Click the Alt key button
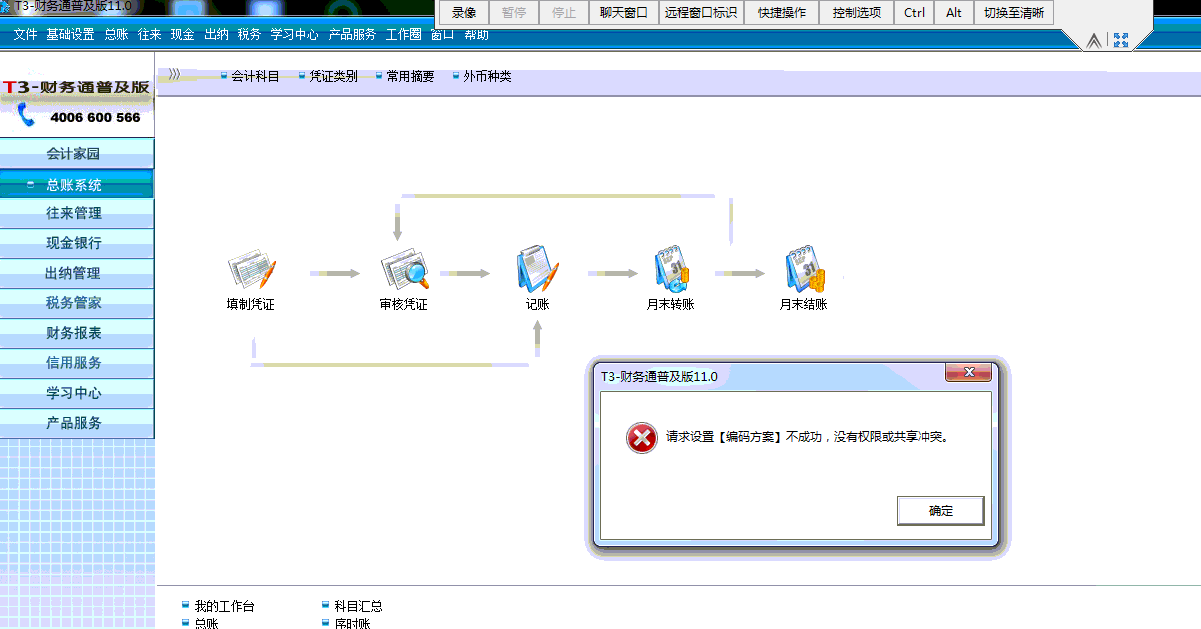The width and height of the screenshot is (1201, 629). [954, 13]
